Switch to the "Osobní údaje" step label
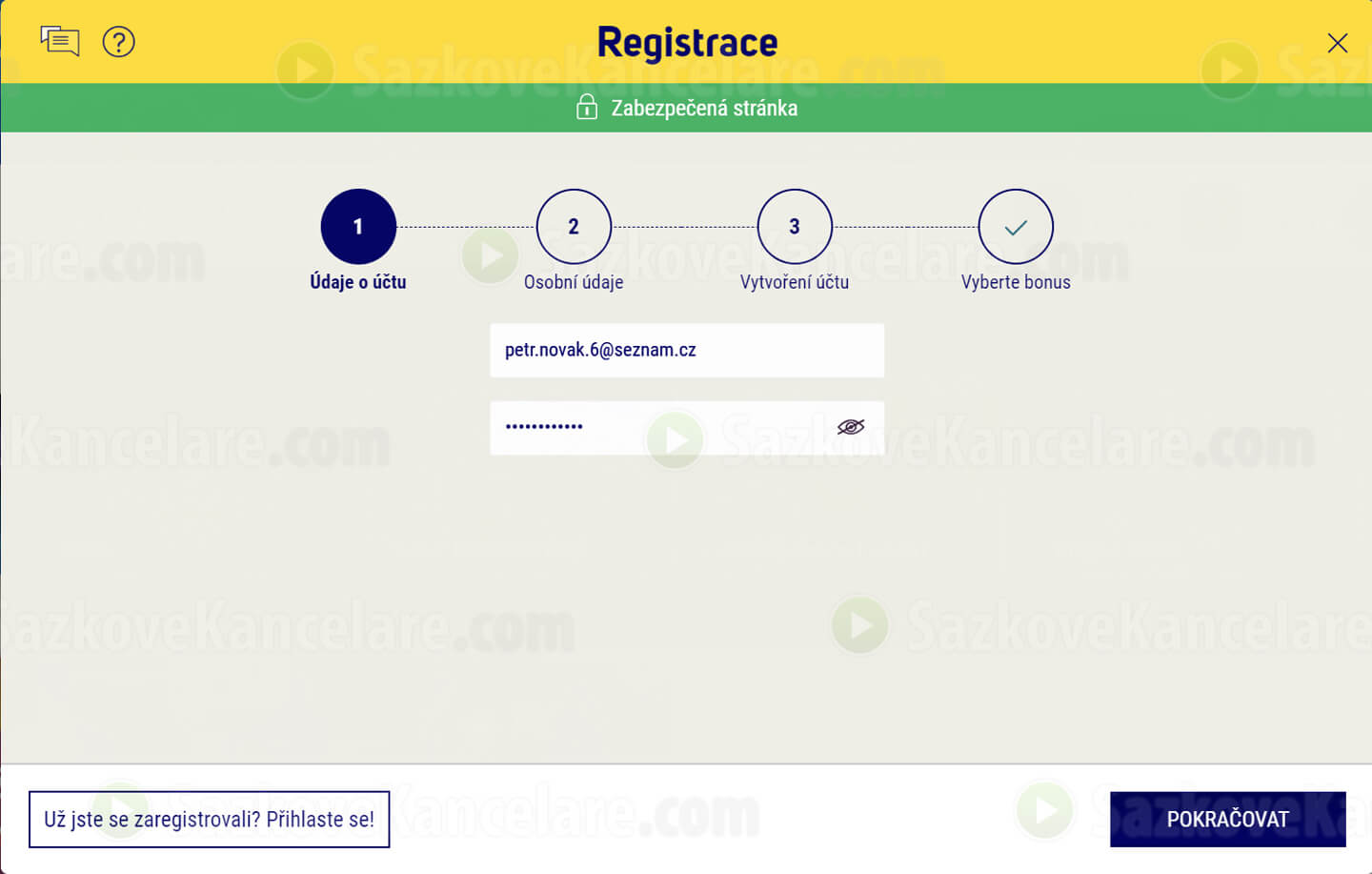The width and height of the screenshot is (1372, 874). (574, 282)
